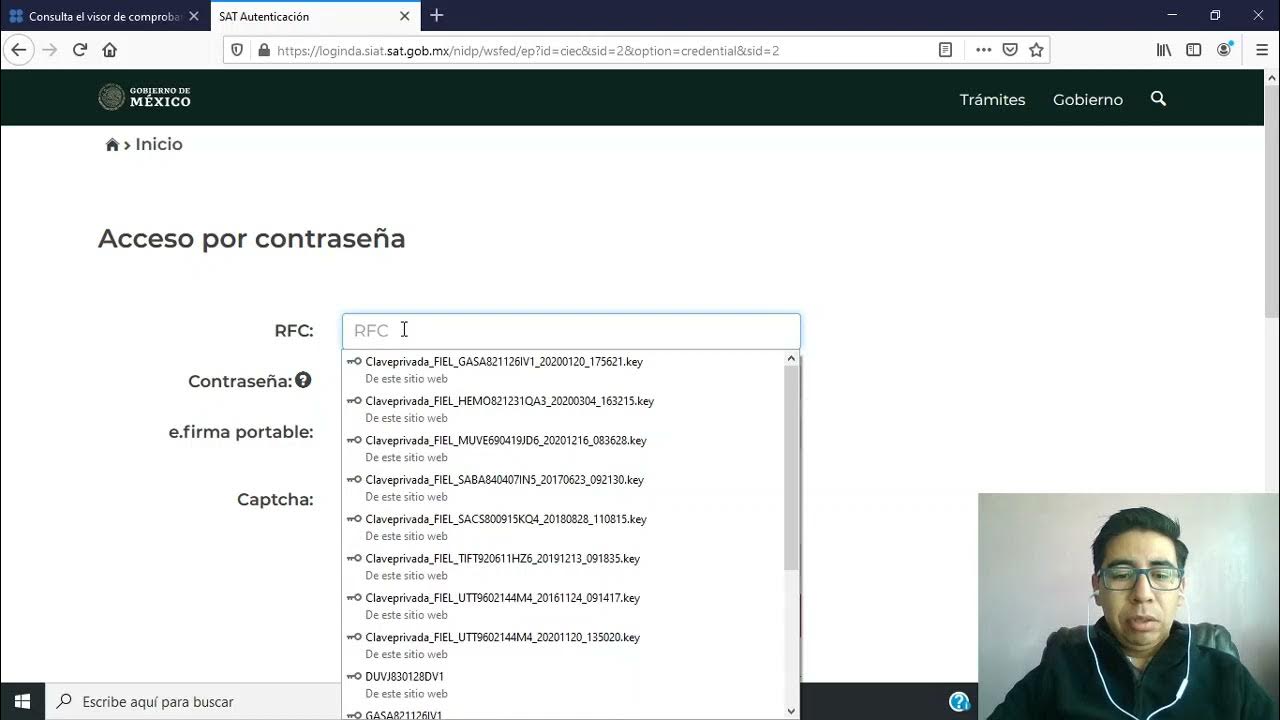Image resolution: width=1280 pixels, height=720 pixels.
Task: Choose the MUVE690419JD6 key suggestion
Action: (x=563, y=448)
